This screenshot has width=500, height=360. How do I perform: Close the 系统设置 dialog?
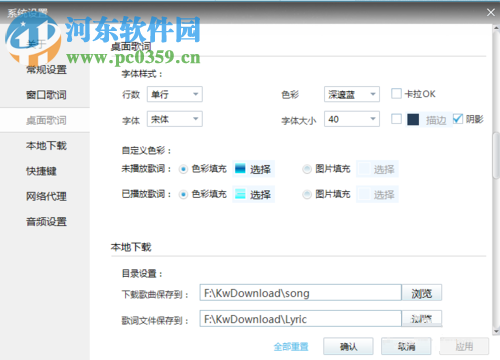pyautogui.click(x=491, y=12)
